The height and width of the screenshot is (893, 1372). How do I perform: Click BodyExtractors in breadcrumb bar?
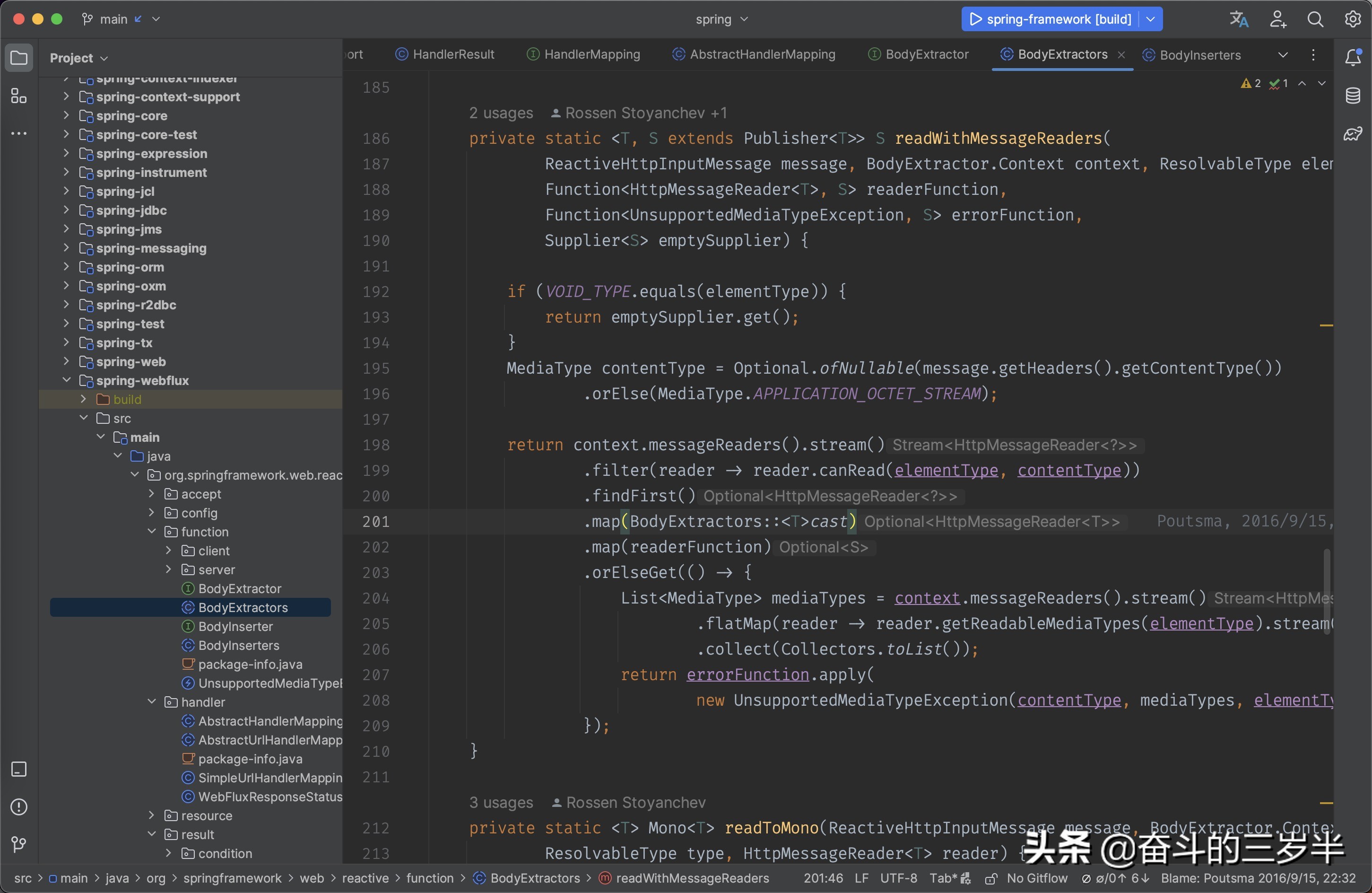pos(527,878)
